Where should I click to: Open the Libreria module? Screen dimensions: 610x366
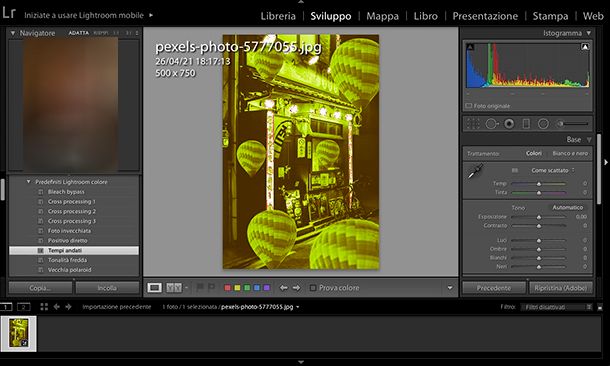(278, 16)
